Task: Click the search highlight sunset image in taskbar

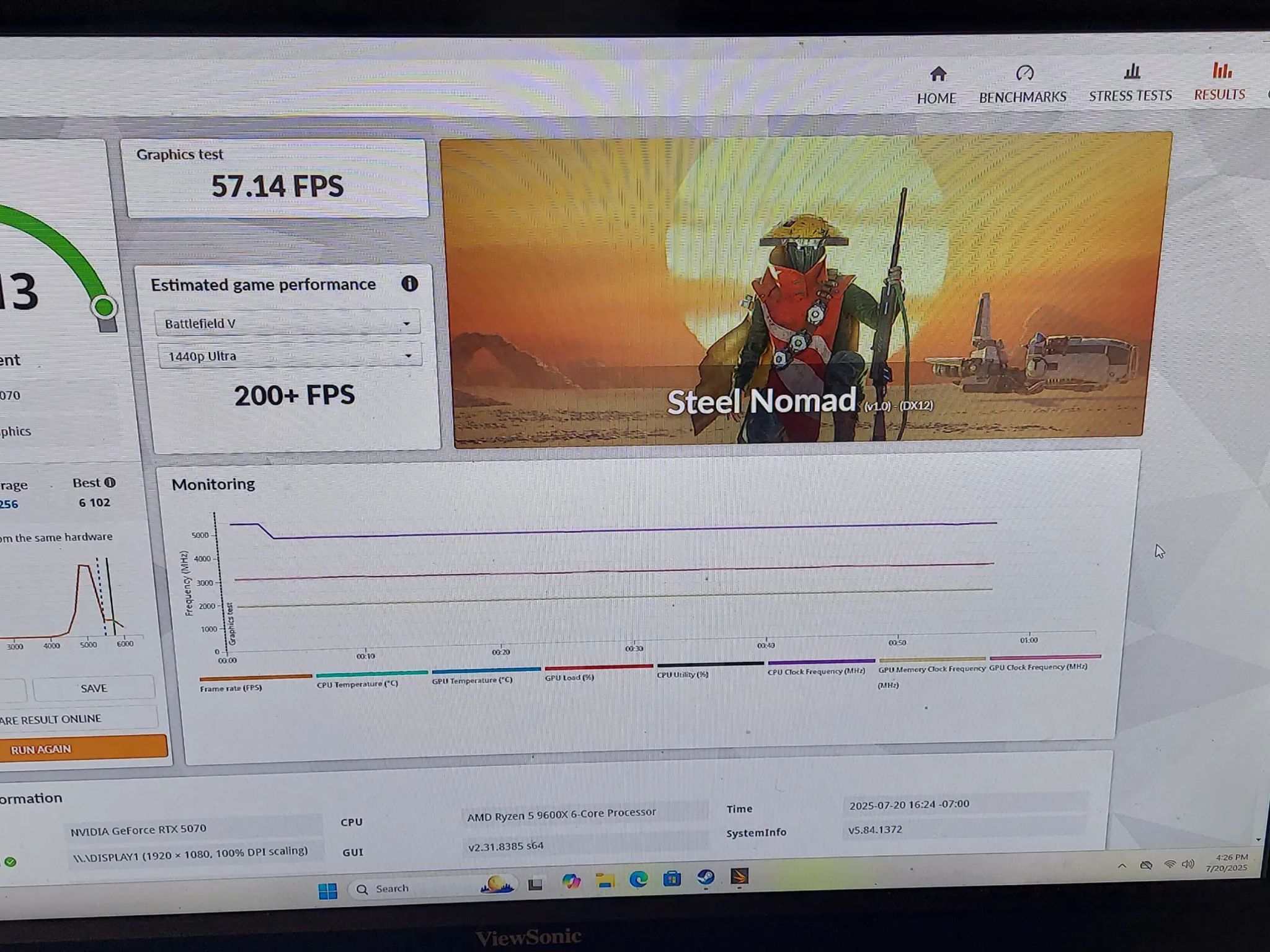Action: (x=496, y=885)
